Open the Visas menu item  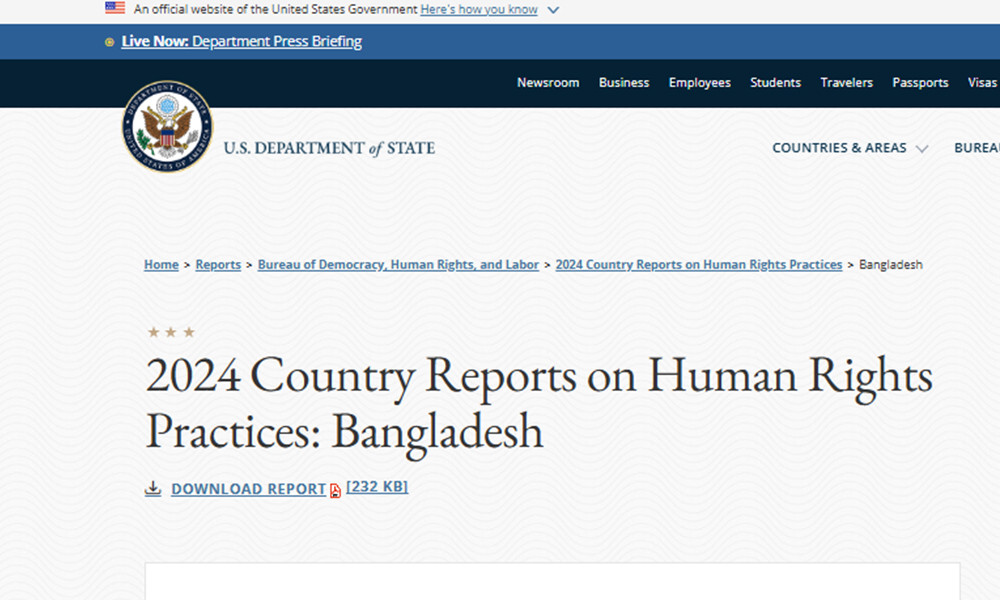coord(982,83)
